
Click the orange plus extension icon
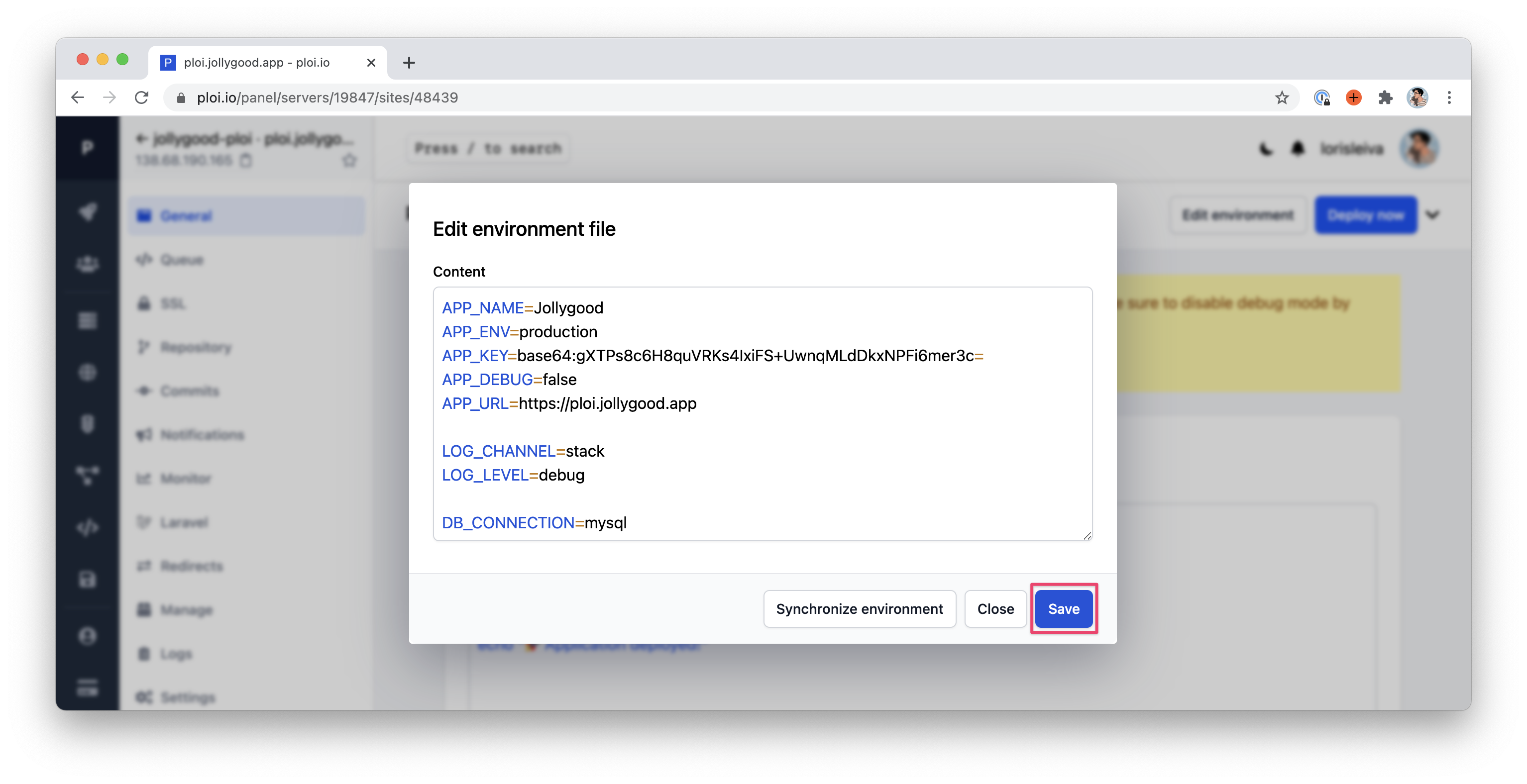coord(1353,97)
